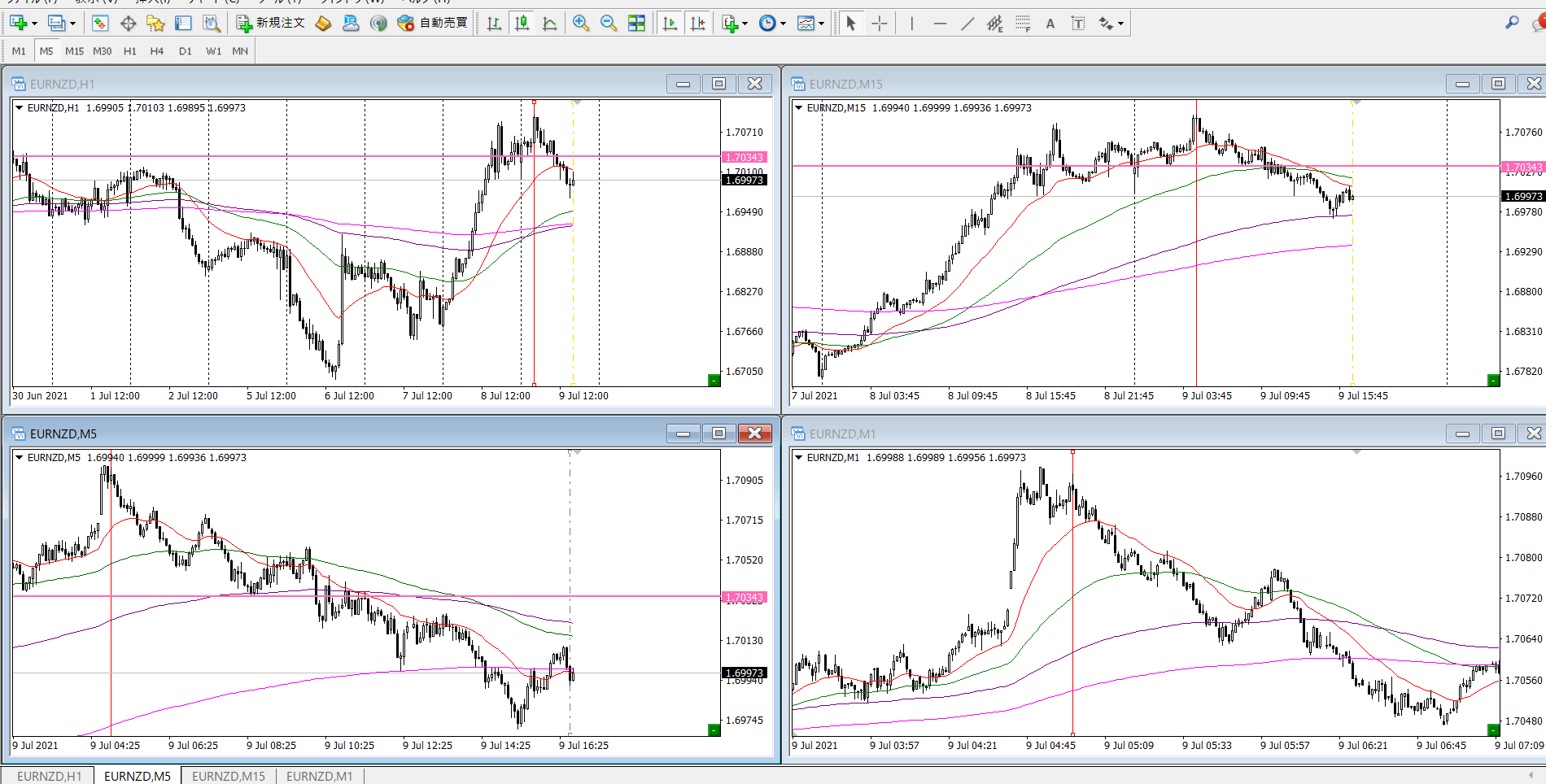Click the triangle beside EURNZD,M15 chart label
The height and width of the screenshot is (784, 1546).
799,107
